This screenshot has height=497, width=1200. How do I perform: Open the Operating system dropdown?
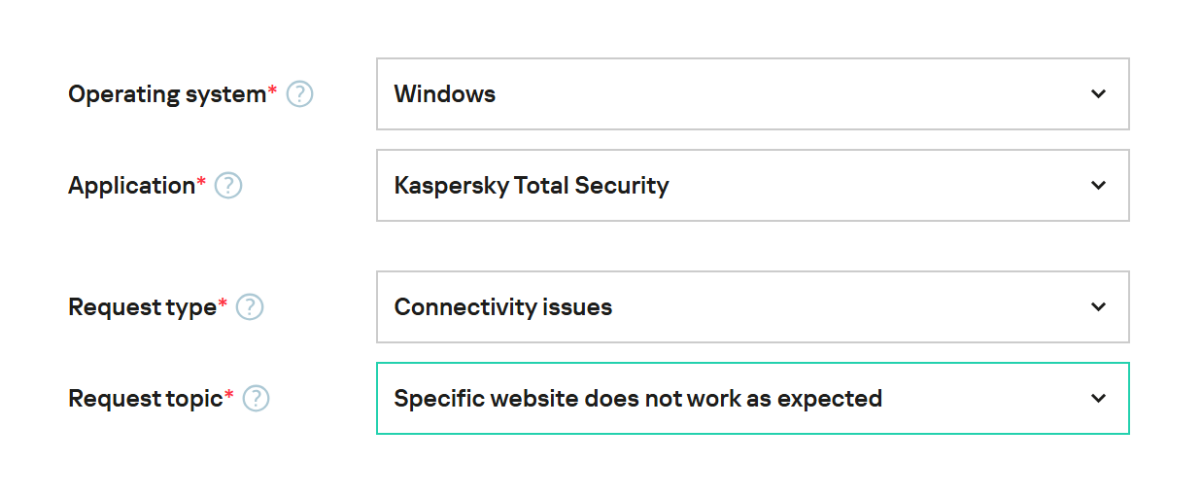point(752,94)
